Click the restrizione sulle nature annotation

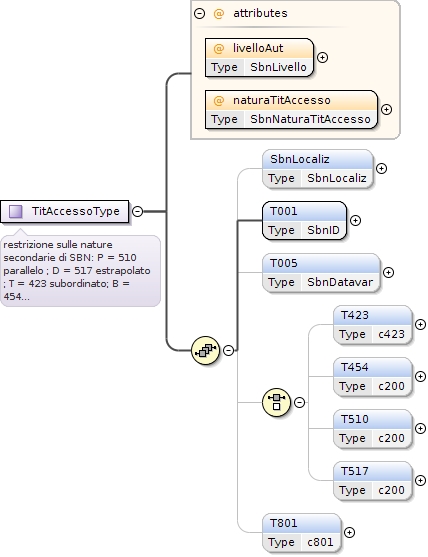[x=80, y=271]
